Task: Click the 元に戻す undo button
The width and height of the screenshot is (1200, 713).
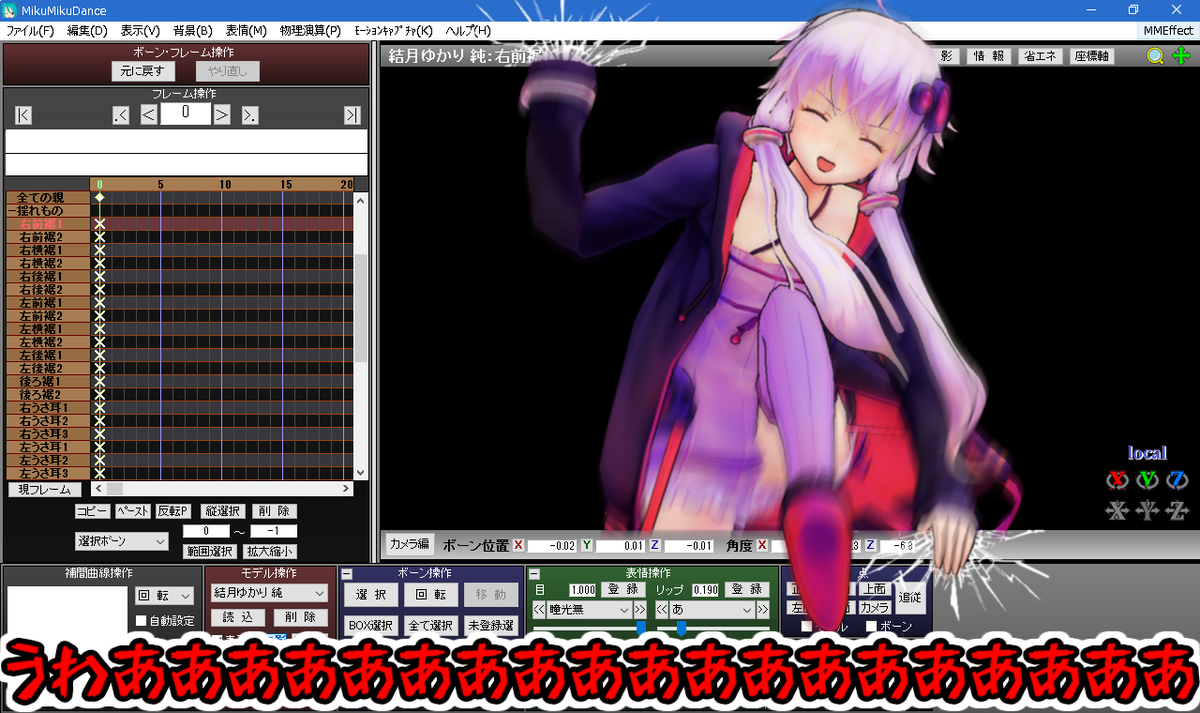Action: point(144,71)
